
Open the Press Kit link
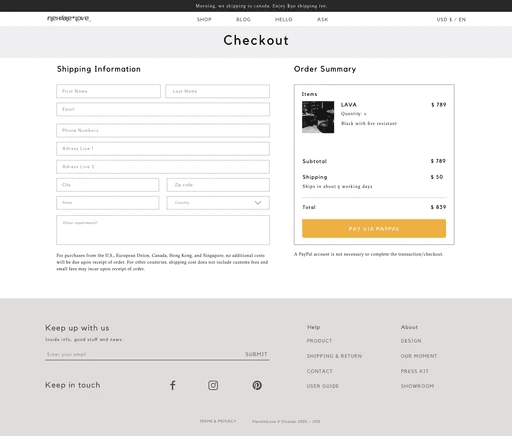tap(414, 371)
